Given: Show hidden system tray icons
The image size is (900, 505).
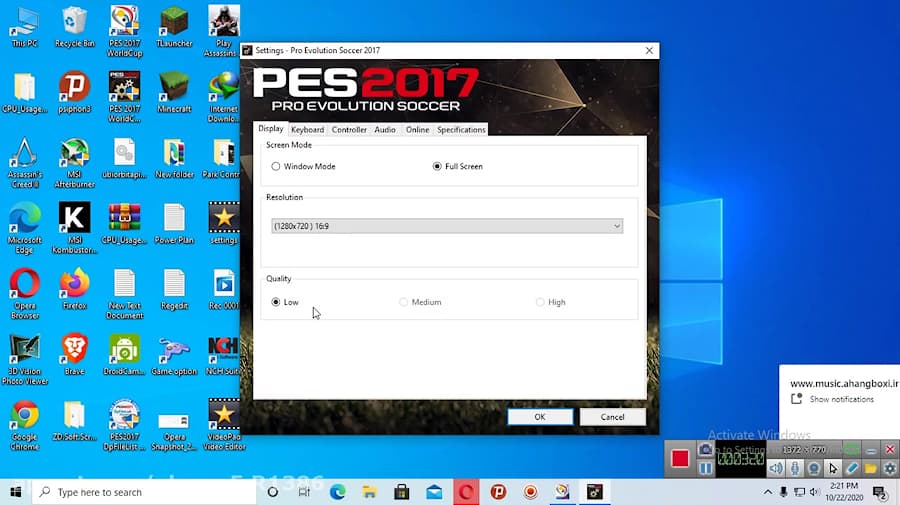Looking at the screenshot, I should 767,492.
